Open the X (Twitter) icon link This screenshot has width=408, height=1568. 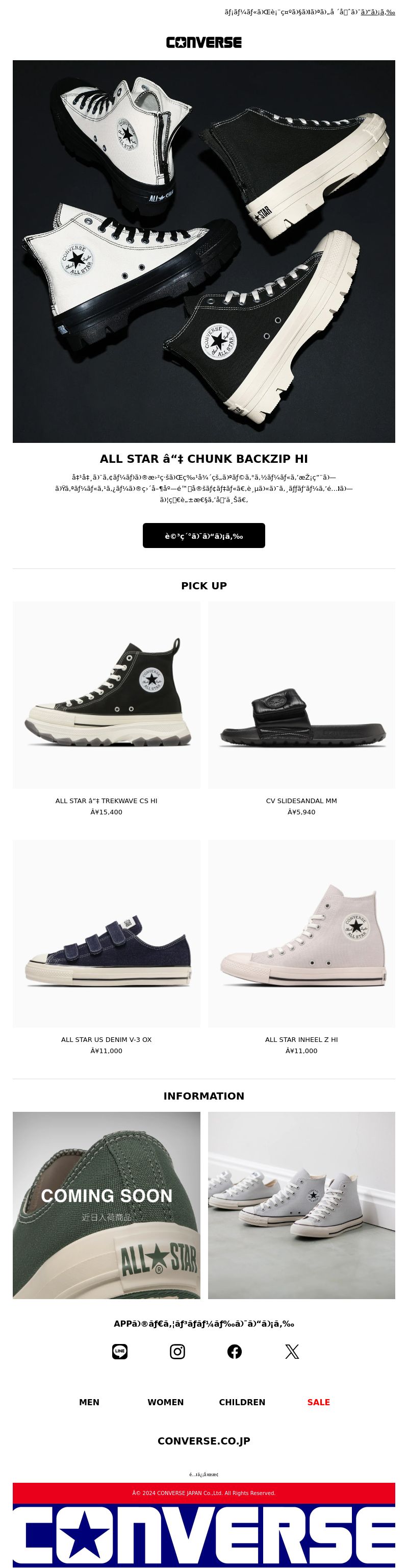tap(292, 1351)
